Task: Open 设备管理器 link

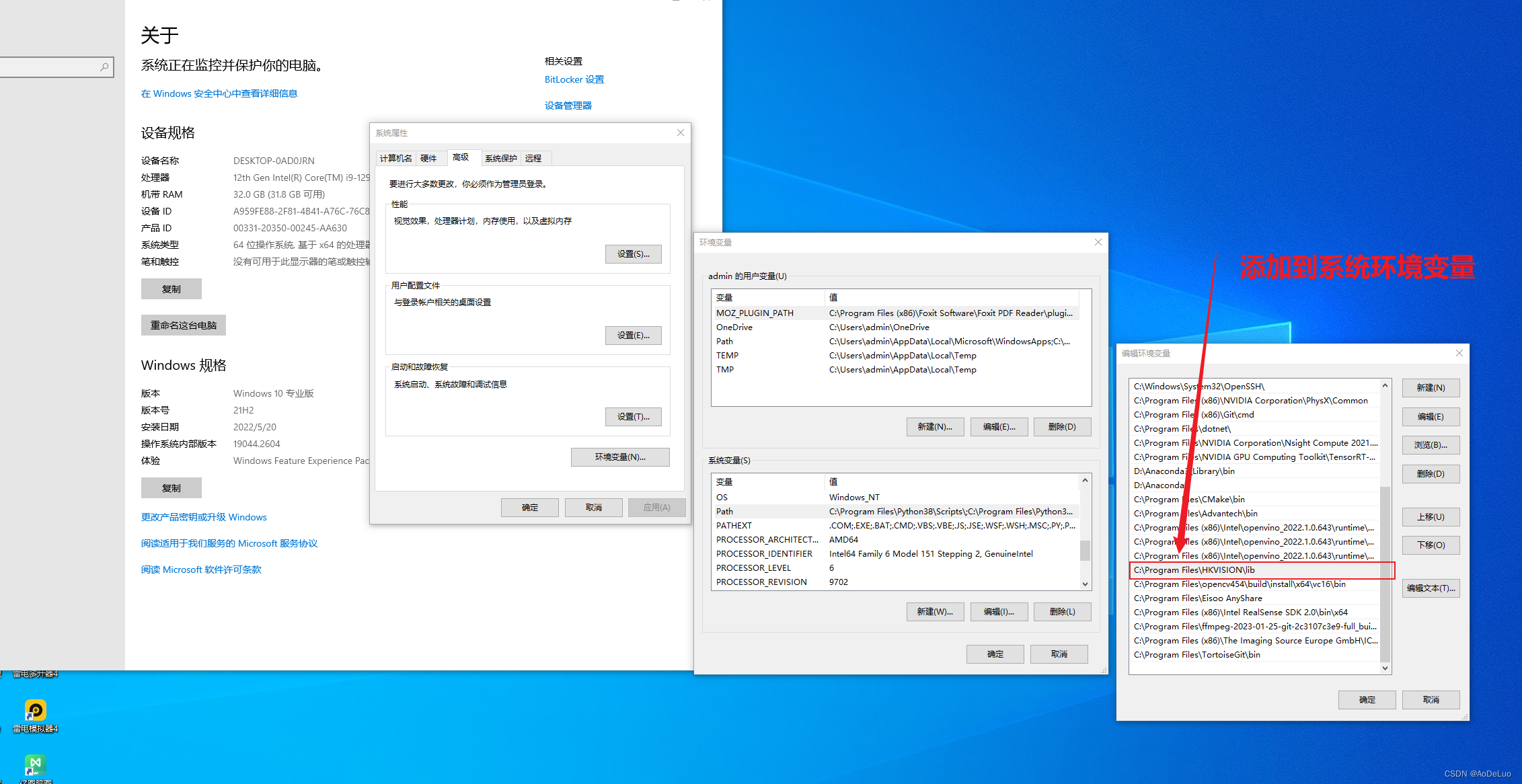Action: coord(568,106)
